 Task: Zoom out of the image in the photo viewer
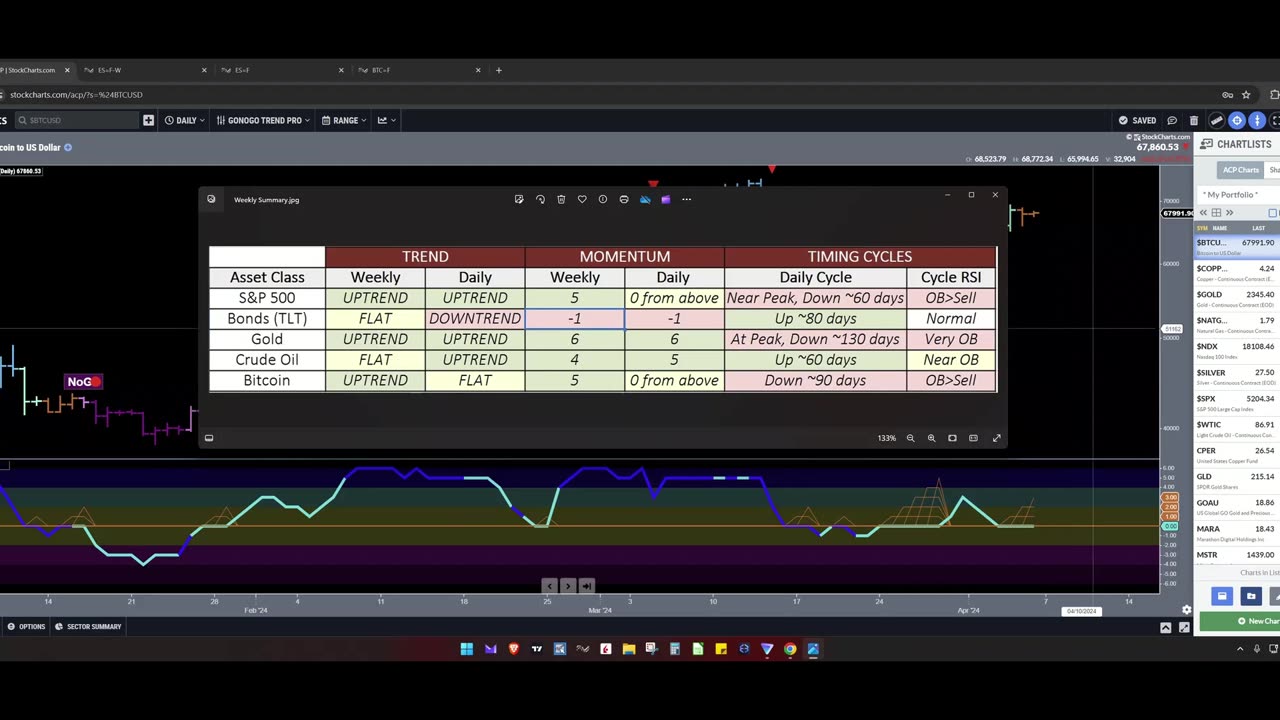pos(910,438)
